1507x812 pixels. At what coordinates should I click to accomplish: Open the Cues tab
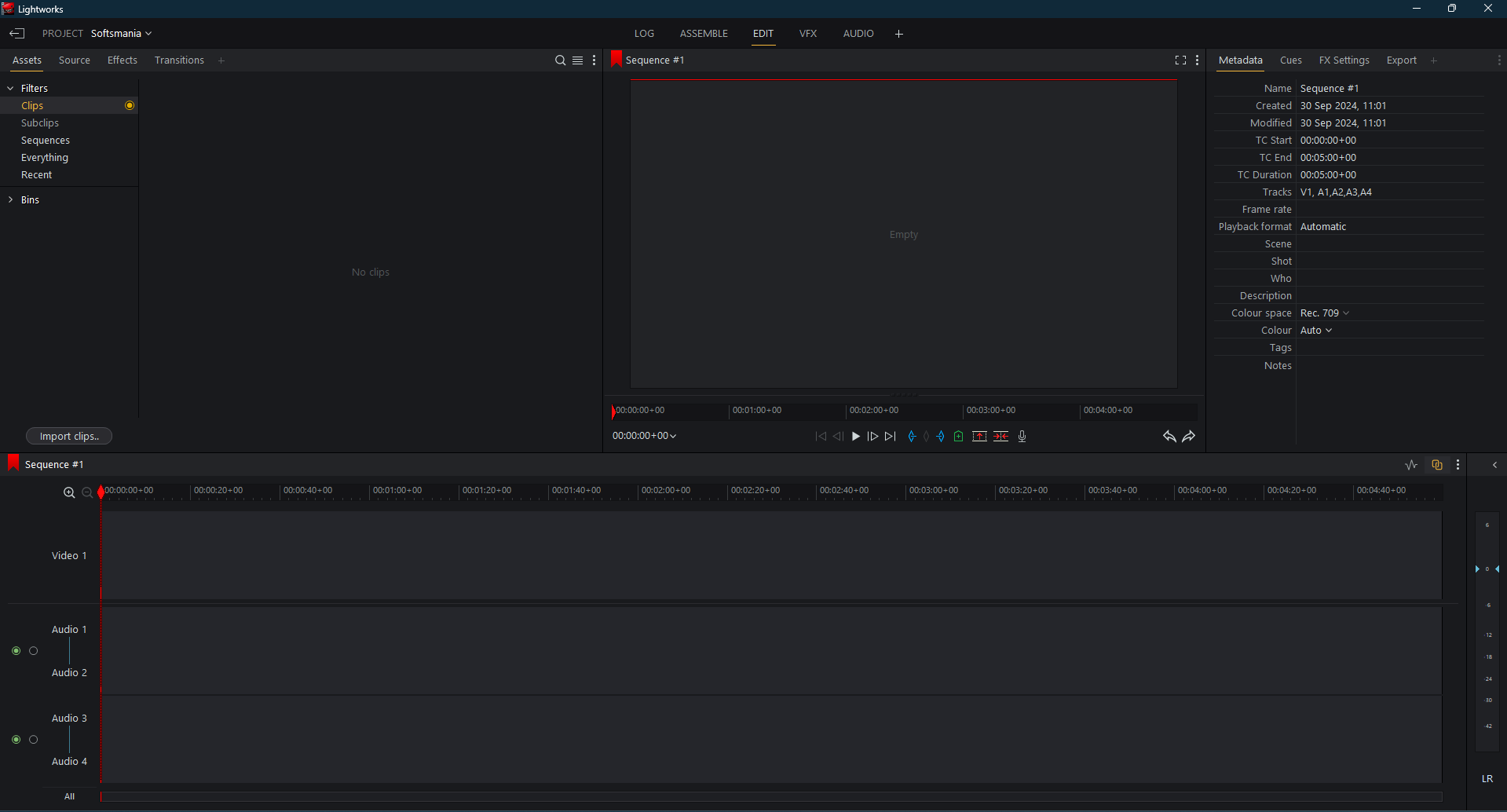(x=1291, y=60)
